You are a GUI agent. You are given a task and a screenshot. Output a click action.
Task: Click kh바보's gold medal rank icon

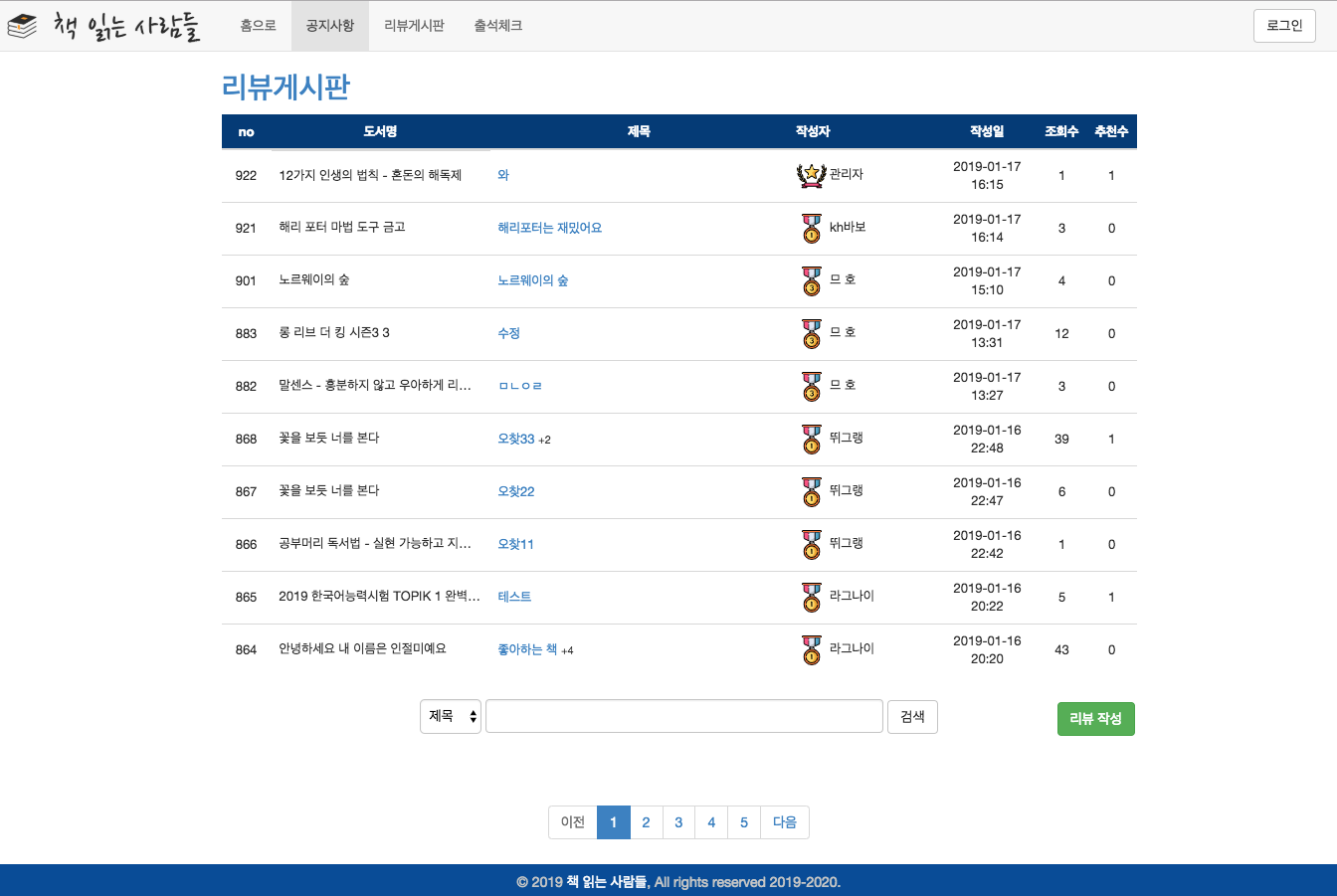[x=810, y=228]
